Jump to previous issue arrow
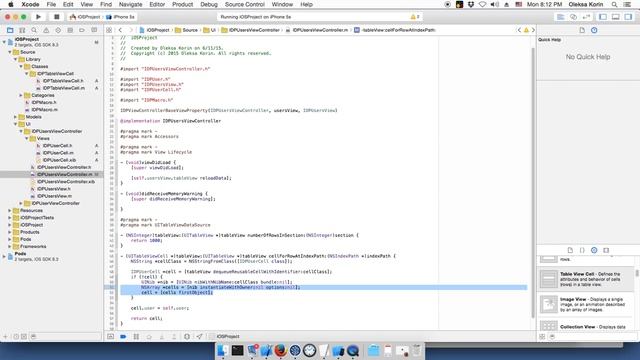The width and height of the screenshot is (640, 360). click(x=519, y=30)
